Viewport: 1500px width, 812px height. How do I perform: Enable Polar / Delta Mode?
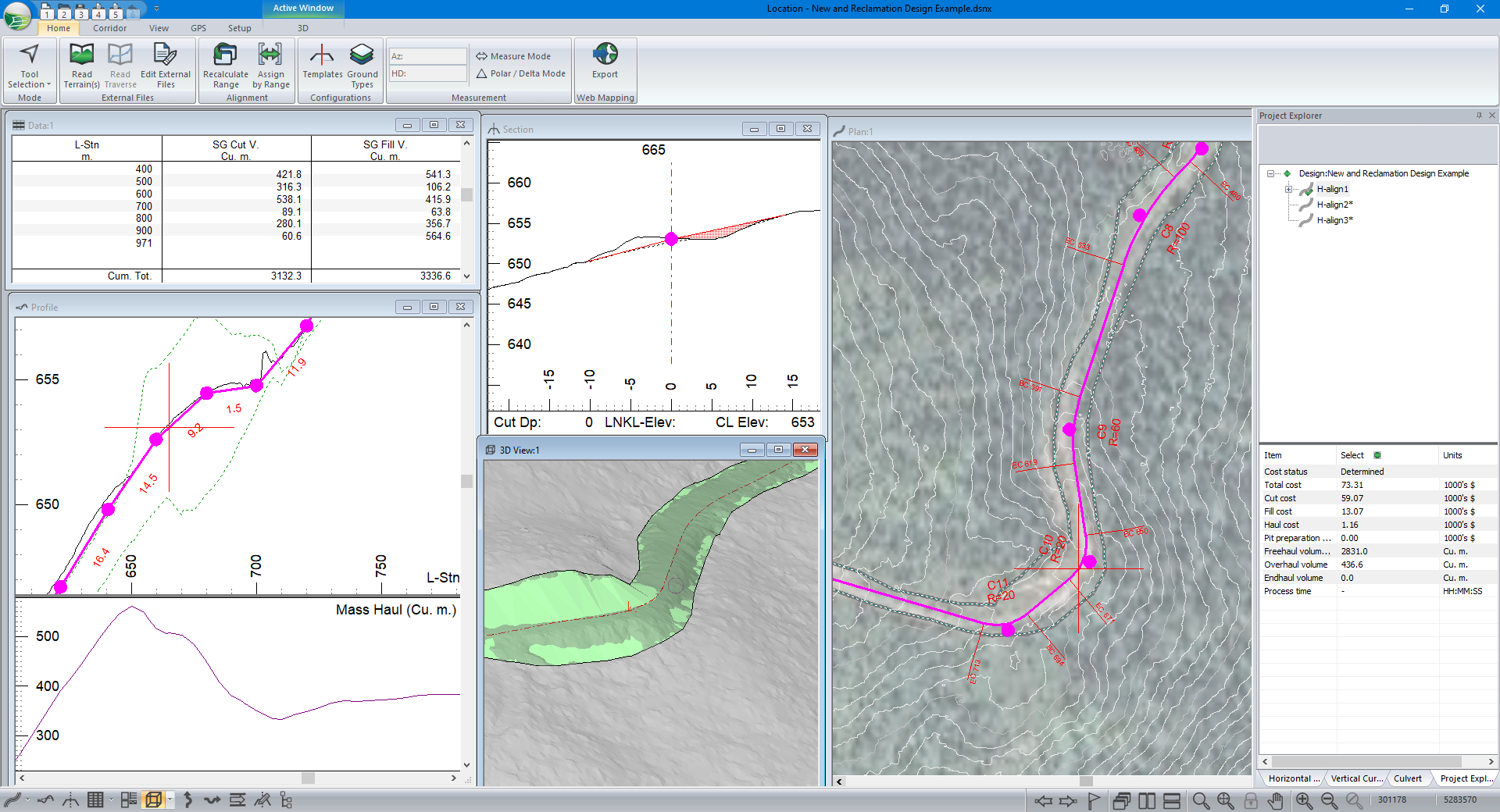[x=520, y=73]
